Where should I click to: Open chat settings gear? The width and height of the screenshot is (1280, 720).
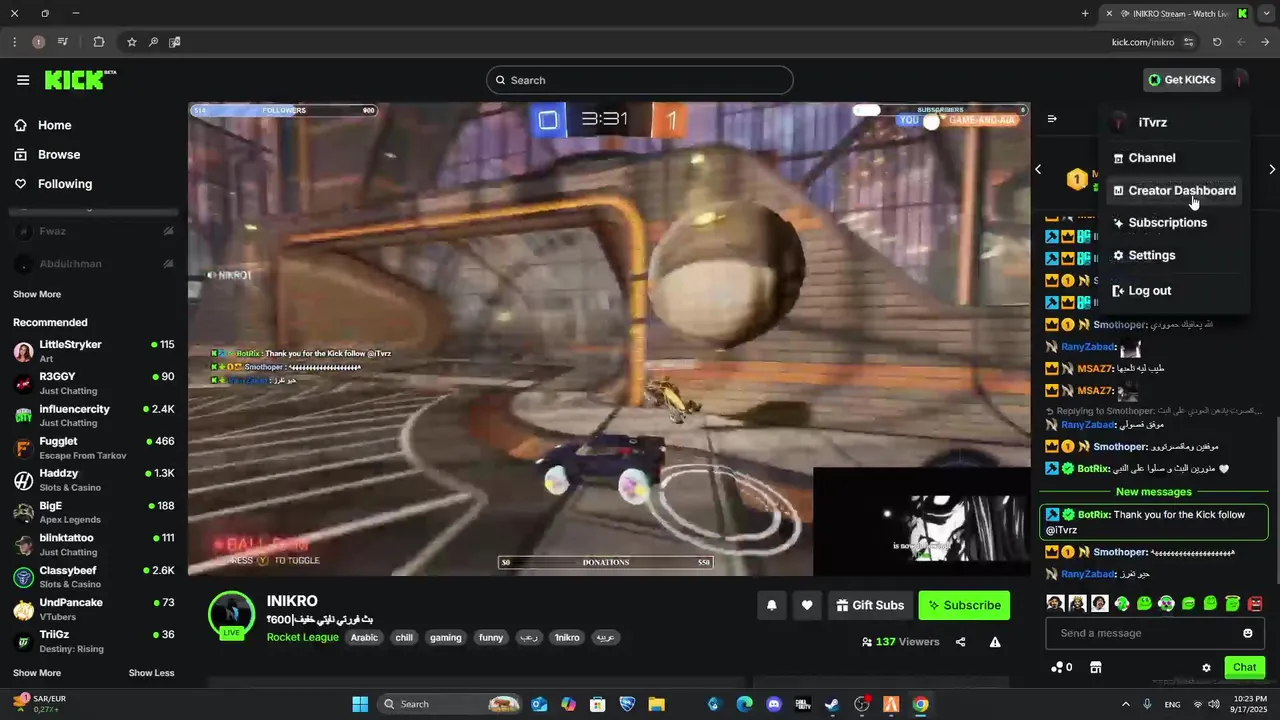coord(1206,667)
